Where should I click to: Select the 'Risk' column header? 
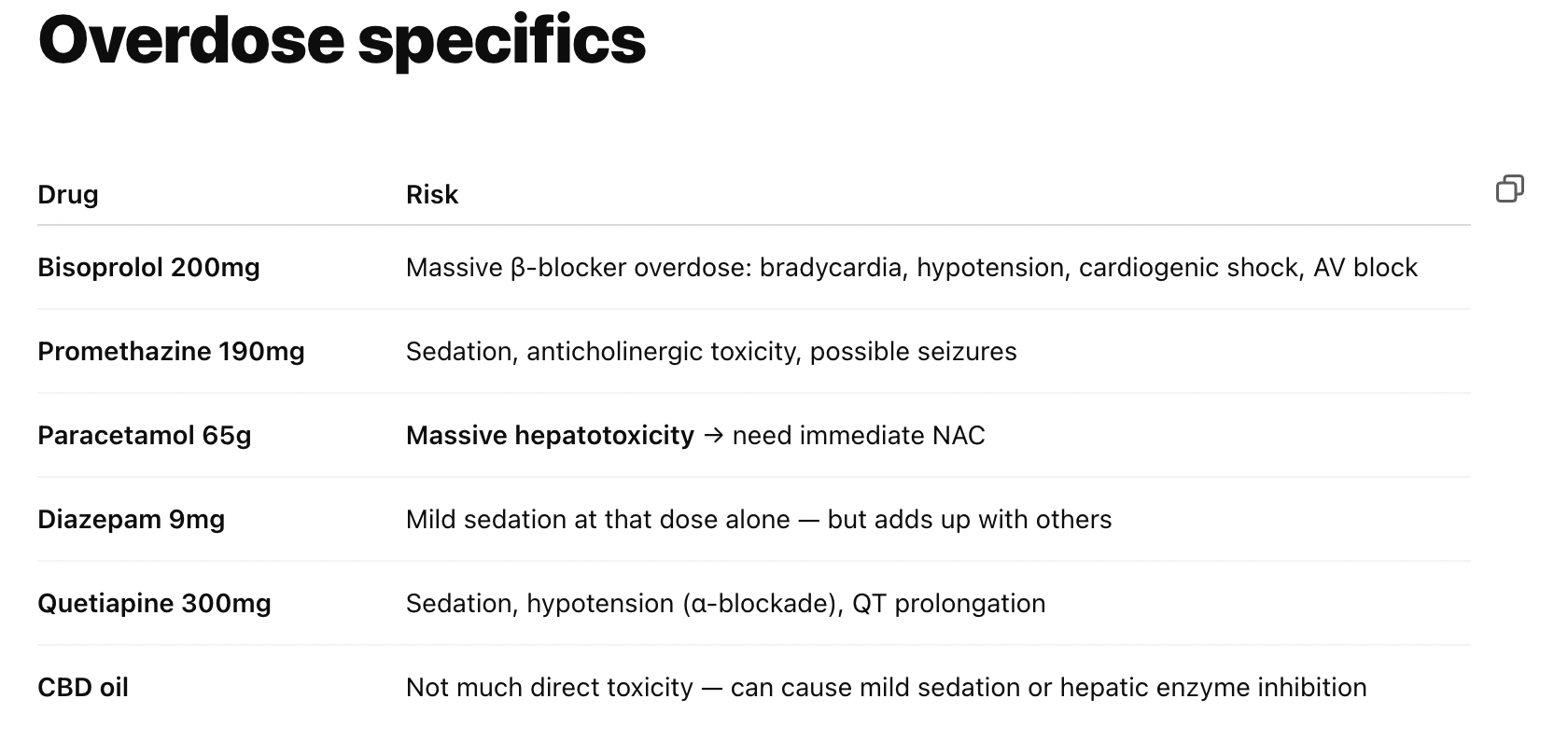(x=432, y=194)
